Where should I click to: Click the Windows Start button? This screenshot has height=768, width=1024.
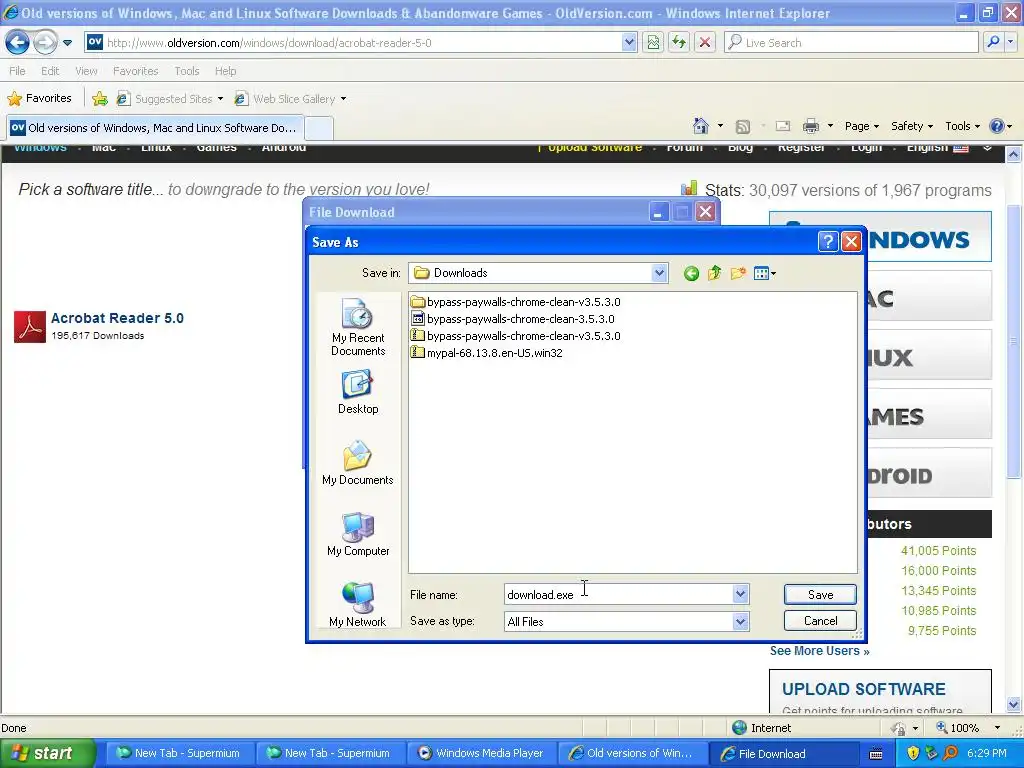pos(46,753)
